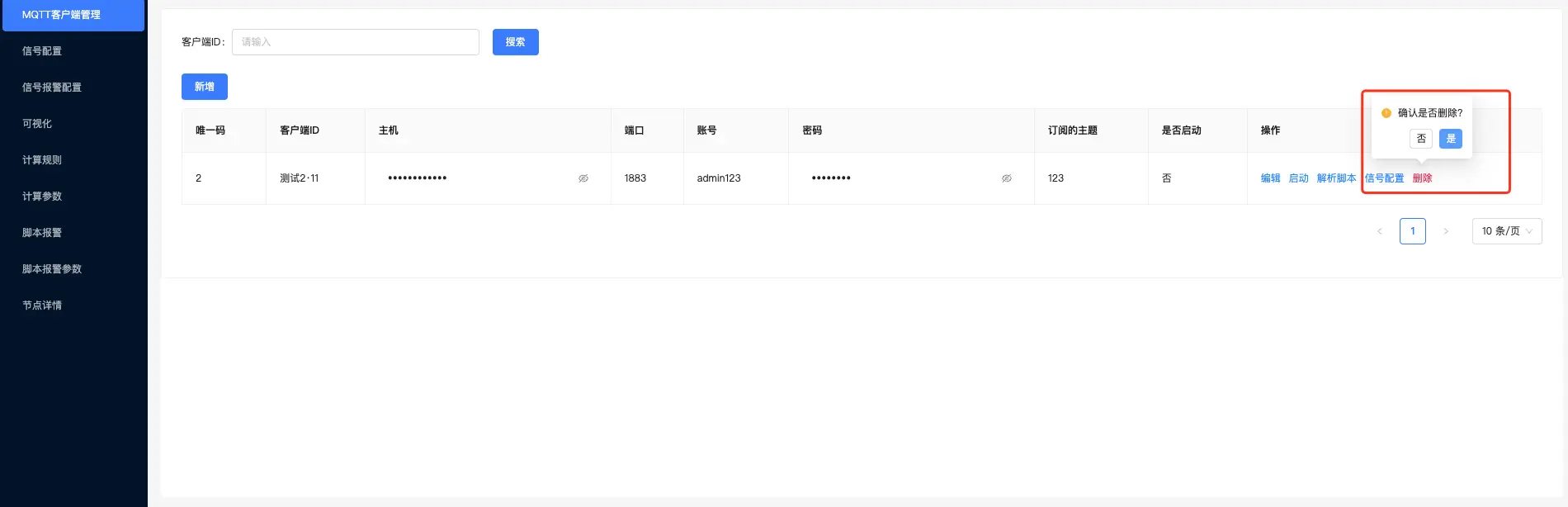Select 脚本报警 in the sidebar
The width and height of the screenshot is (1568, 507).
click(x=42, y=233)
